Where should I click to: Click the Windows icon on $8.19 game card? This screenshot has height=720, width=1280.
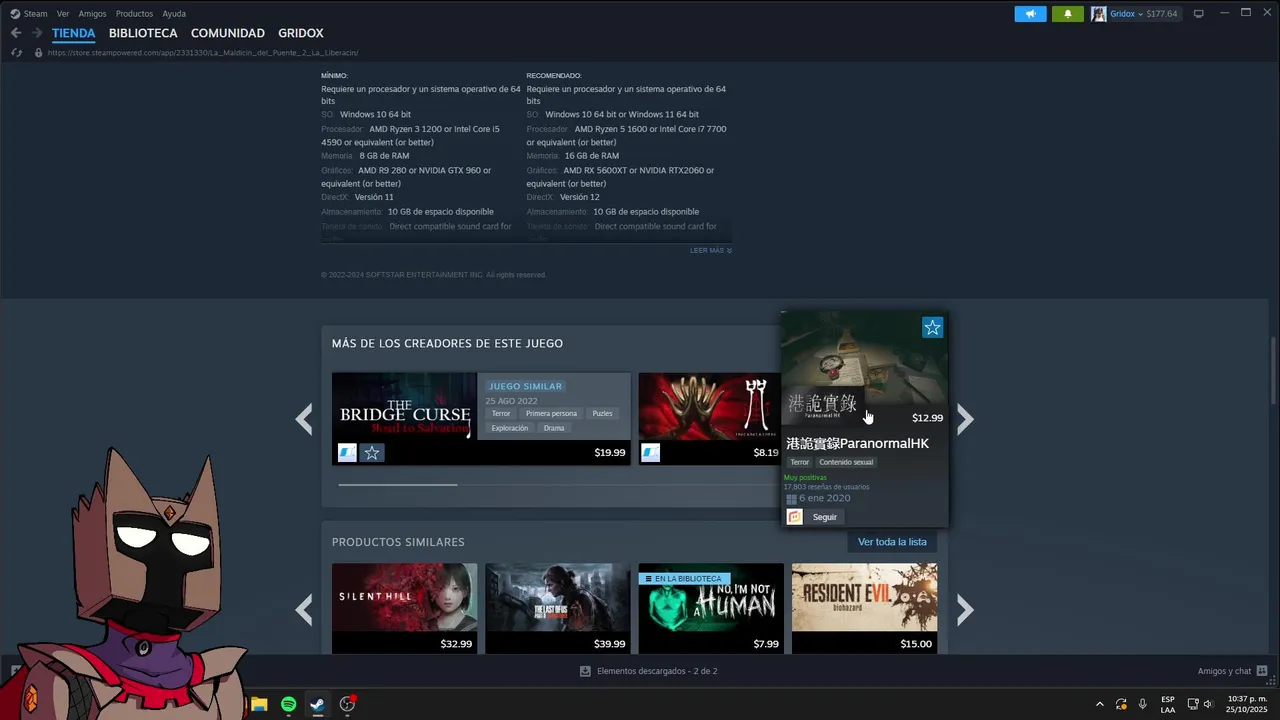651,453
